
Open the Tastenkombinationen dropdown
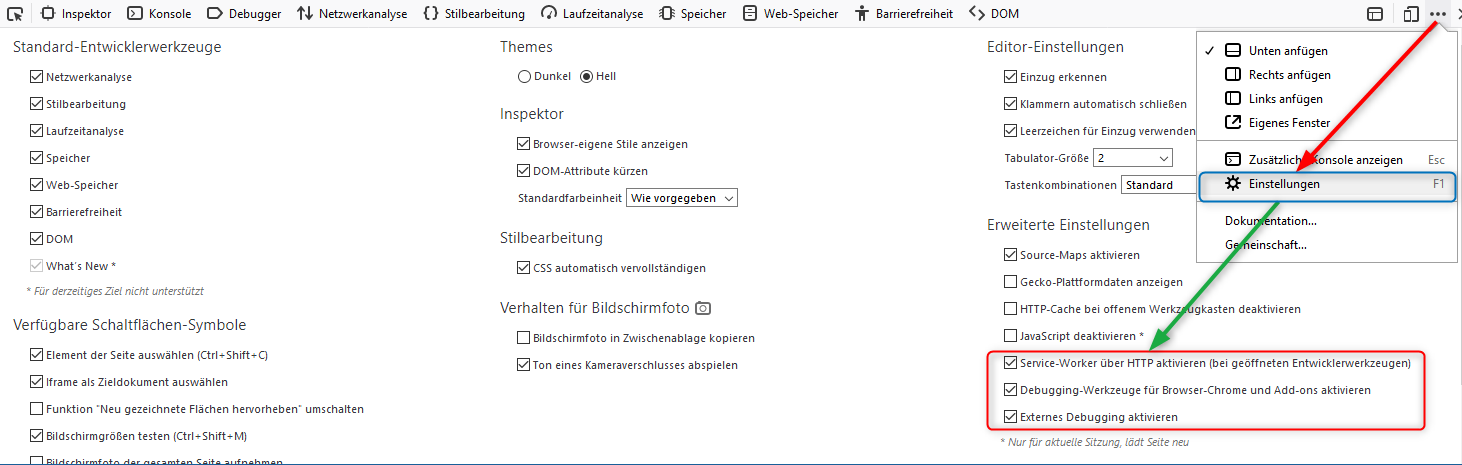click(x=1158, y=185)
